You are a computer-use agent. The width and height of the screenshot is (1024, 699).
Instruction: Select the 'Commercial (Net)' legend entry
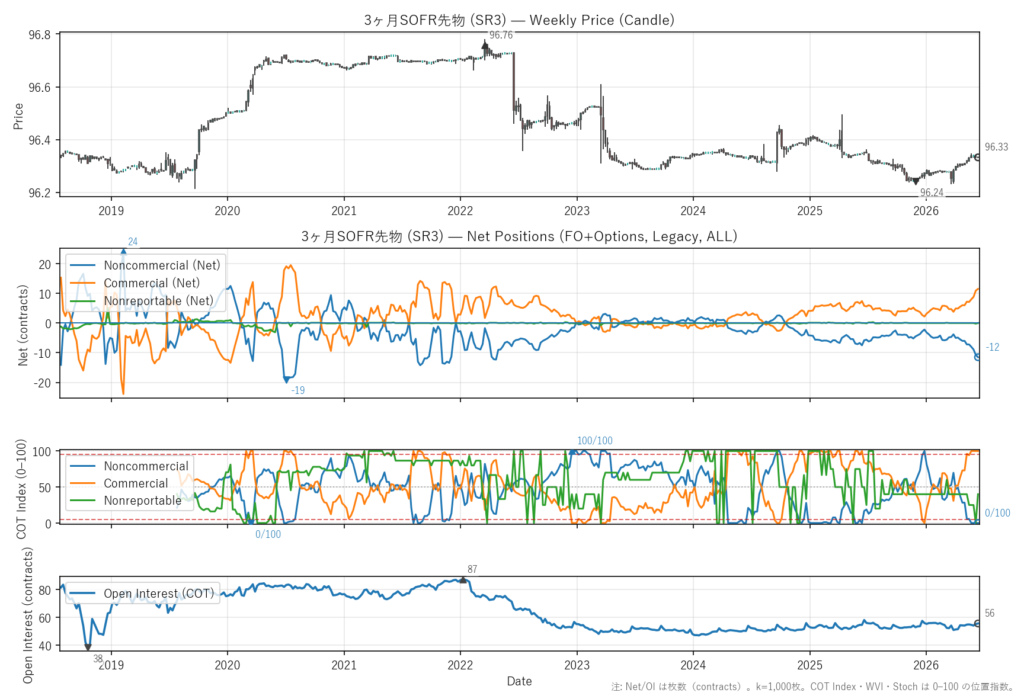click(x=152, y=283)
